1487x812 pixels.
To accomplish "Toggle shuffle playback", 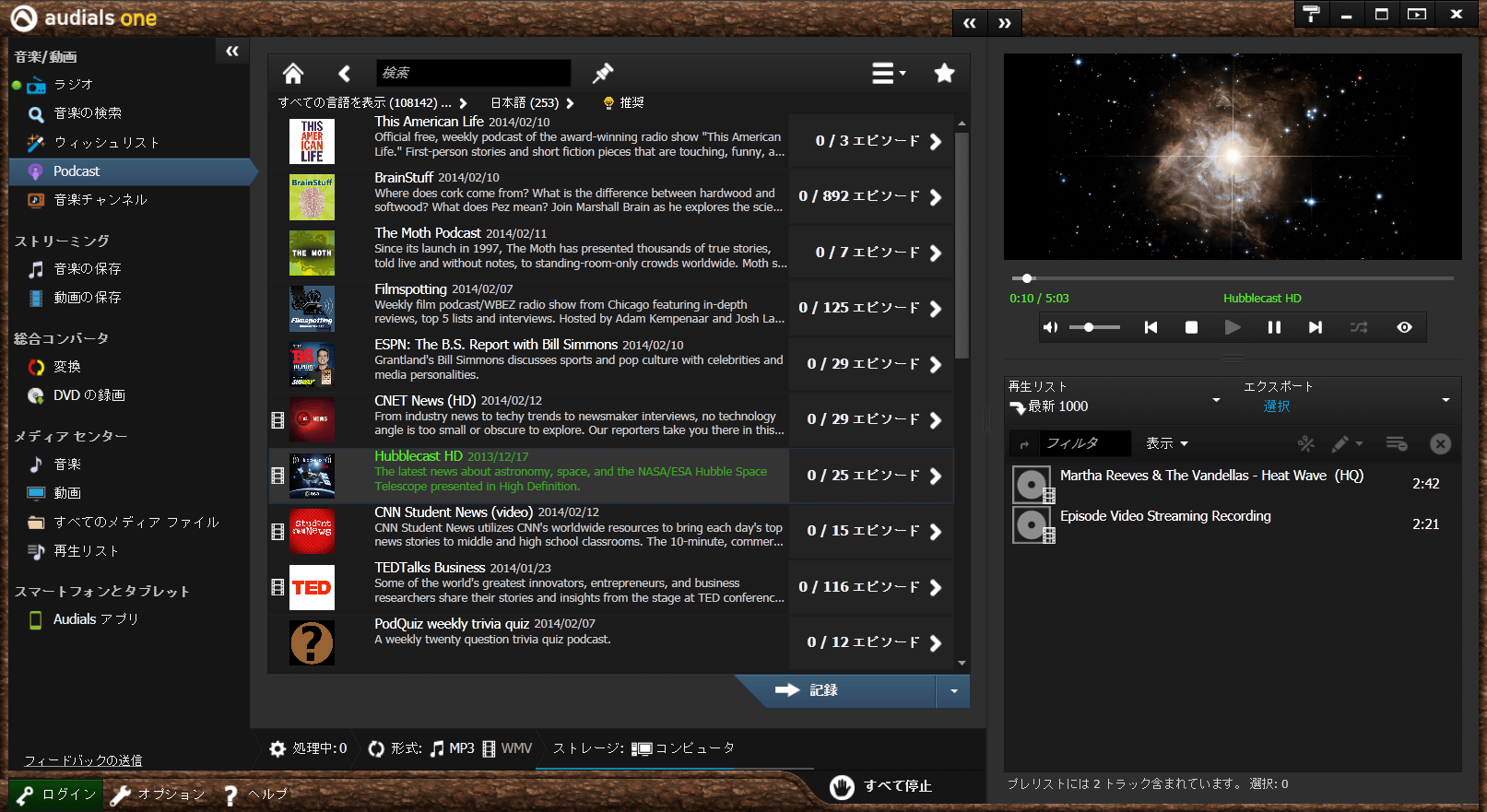I will 1359,327.
